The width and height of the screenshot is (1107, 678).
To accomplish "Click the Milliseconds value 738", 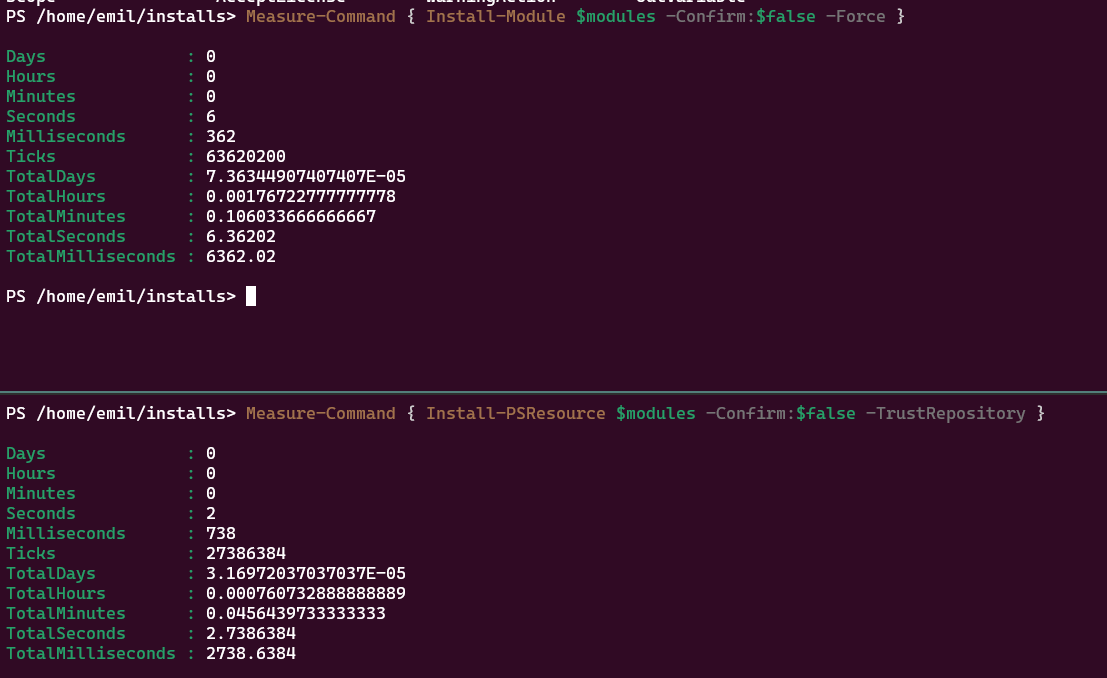I will pyautogui.click(x=221, y=533).
